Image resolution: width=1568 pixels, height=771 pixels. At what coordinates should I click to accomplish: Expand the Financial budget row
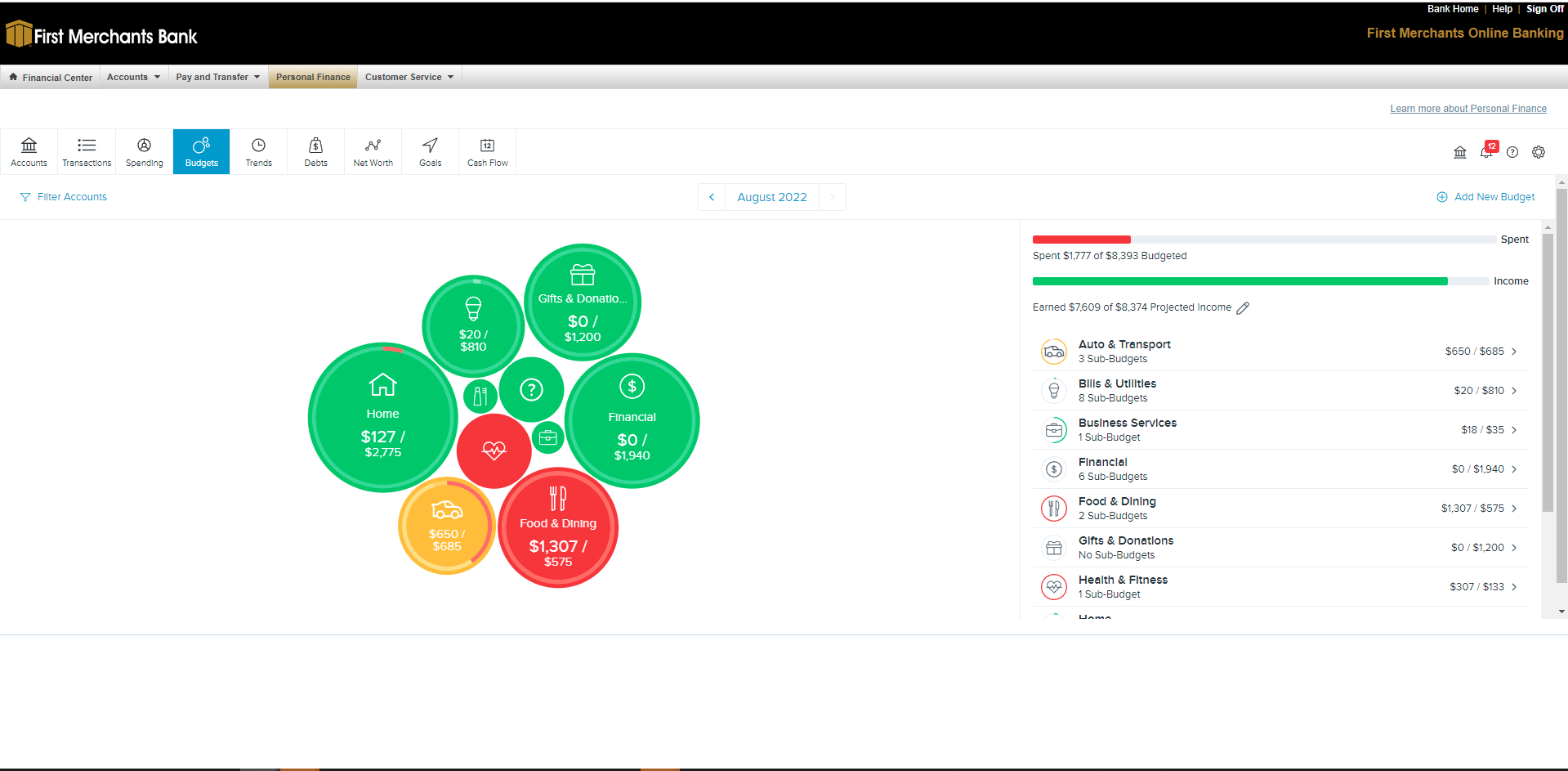coord(1280,469)
